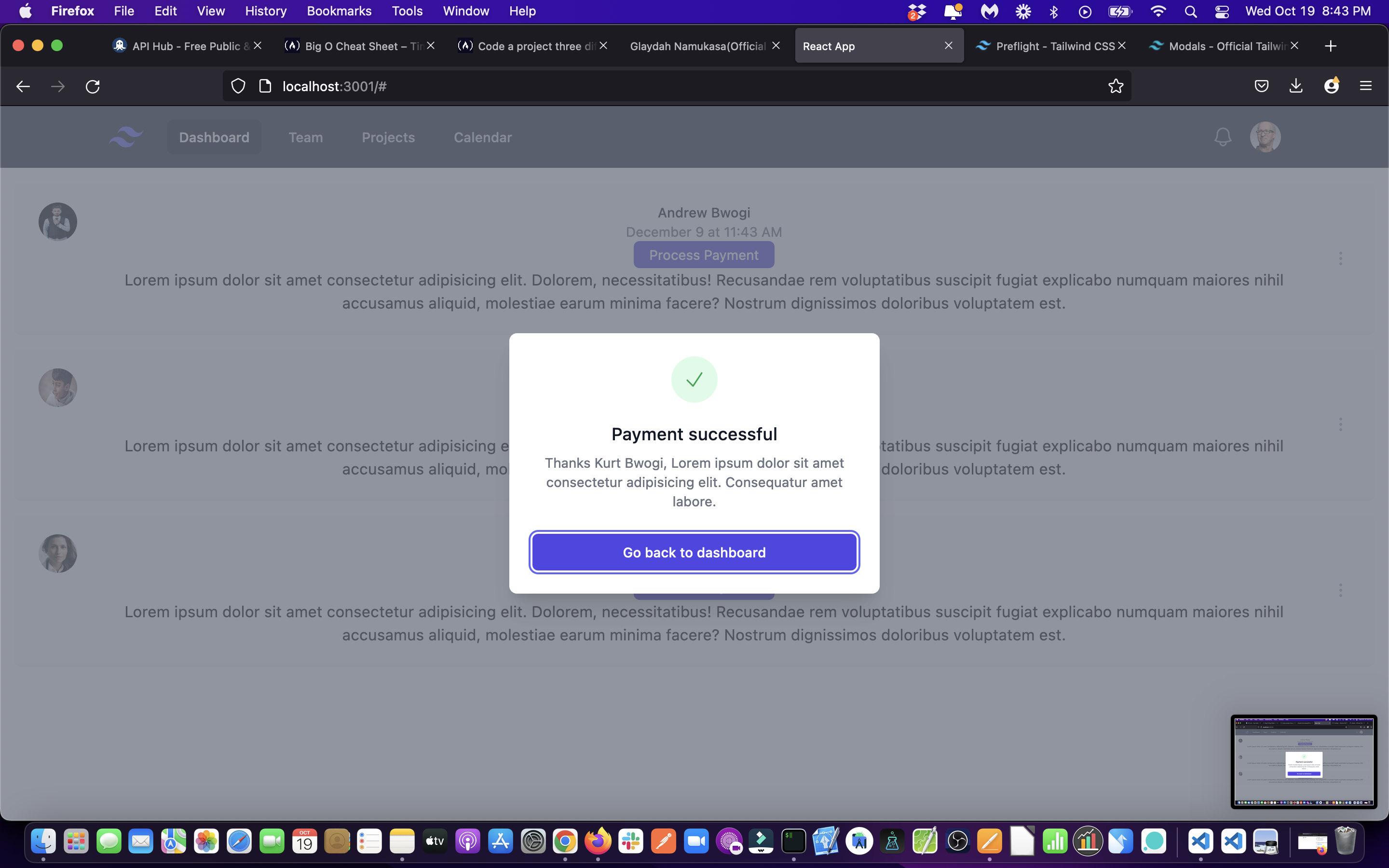The image size is (1389, 868).
Task: Open Dropbox in the menu bar
Action: point(917,11)
